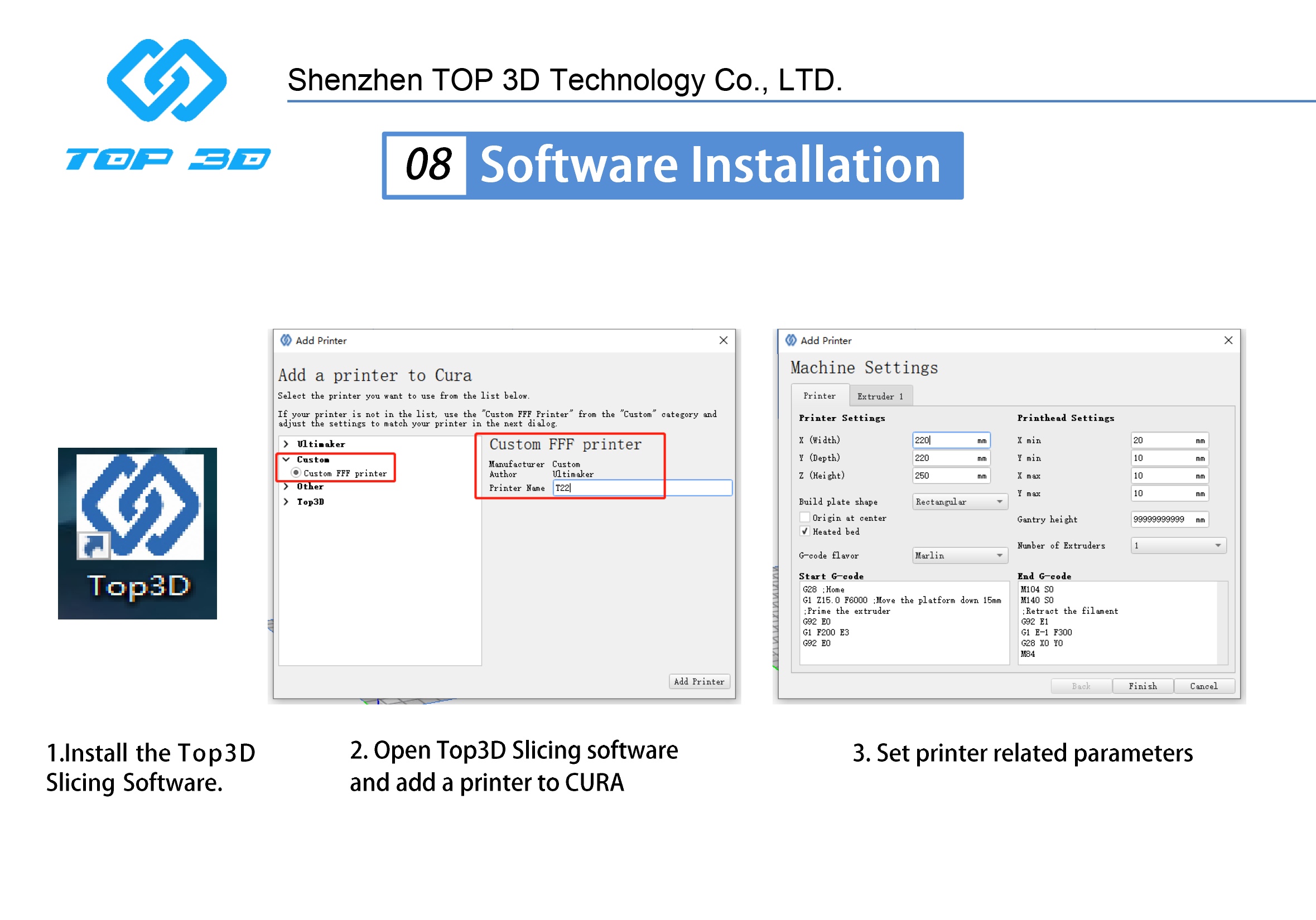Expand the Ultimaker printer category

[286, 444]
